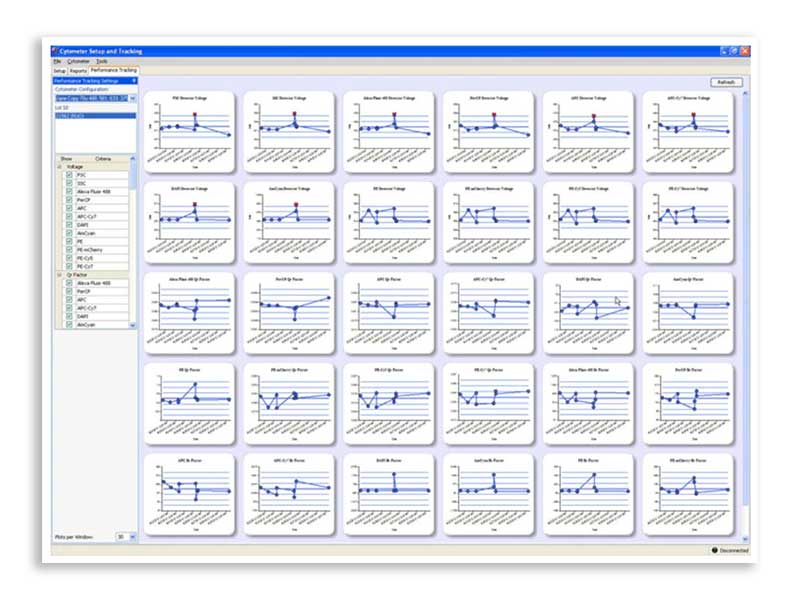Collapse the Qr Factor criteria group

[59, 275]
